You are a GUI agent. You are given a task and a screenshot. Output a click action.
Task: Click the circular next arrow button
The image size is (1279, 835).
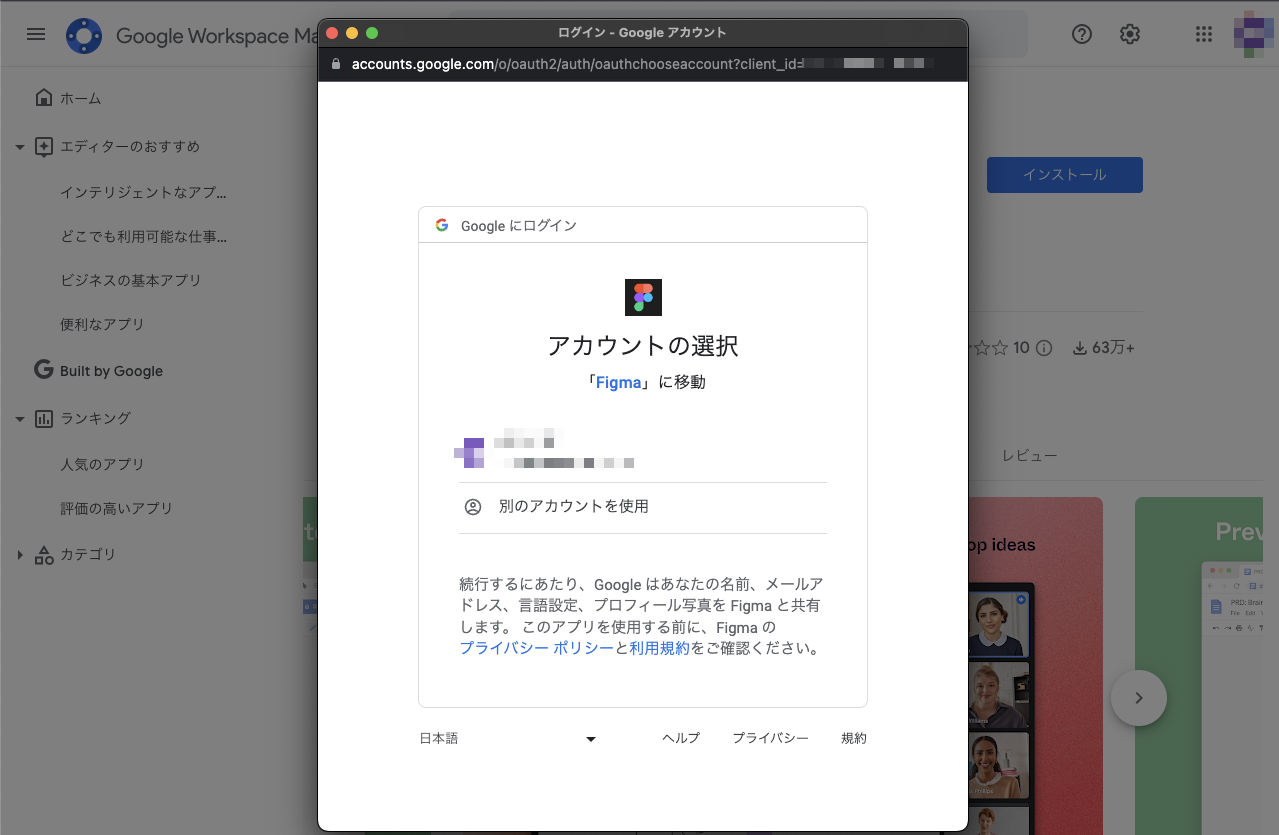[1138, 698]
